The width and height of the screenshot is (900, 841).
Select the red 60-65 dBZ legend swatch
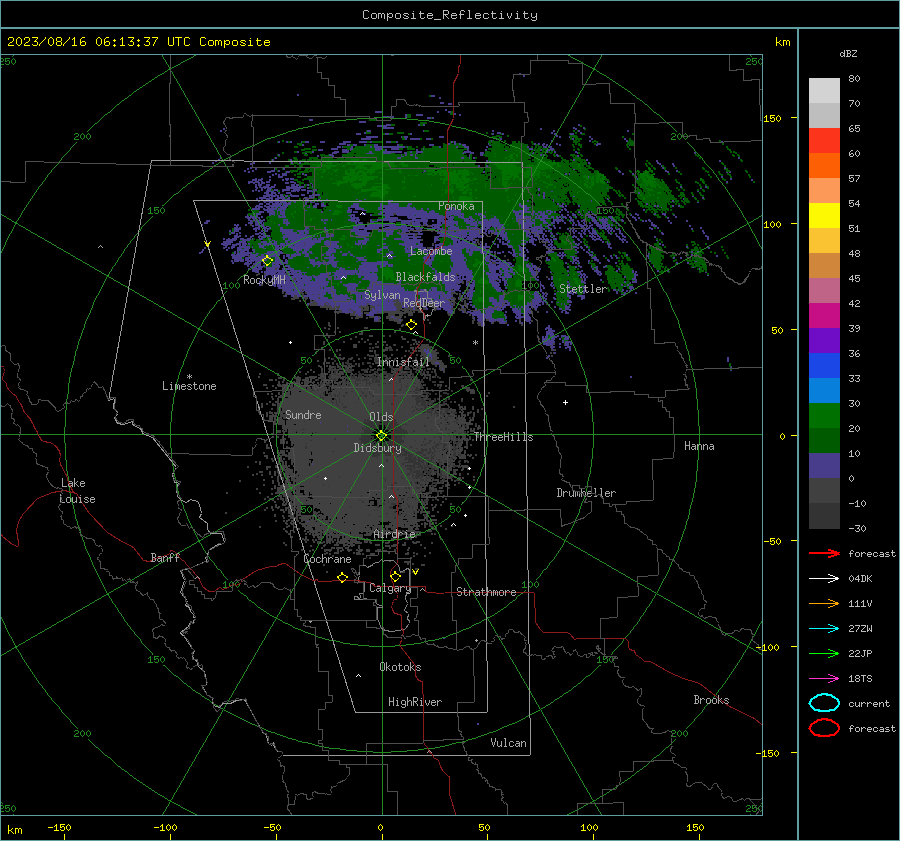(x=824, y=141)
